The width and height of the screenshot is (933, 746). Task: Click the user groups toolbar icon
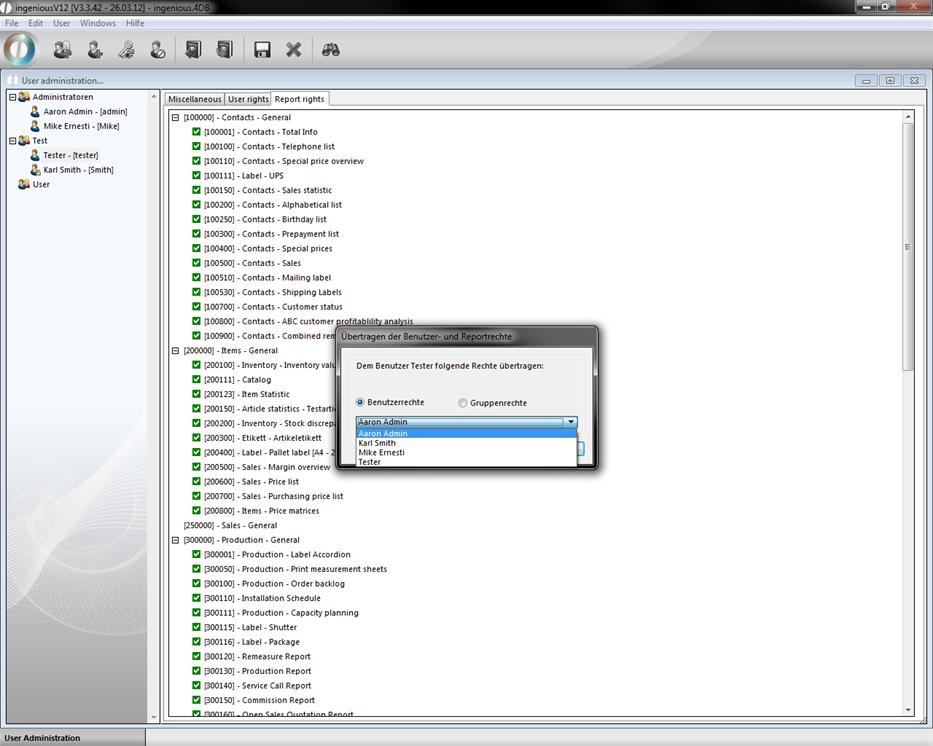pyautogui.click(x=62, y=50)
